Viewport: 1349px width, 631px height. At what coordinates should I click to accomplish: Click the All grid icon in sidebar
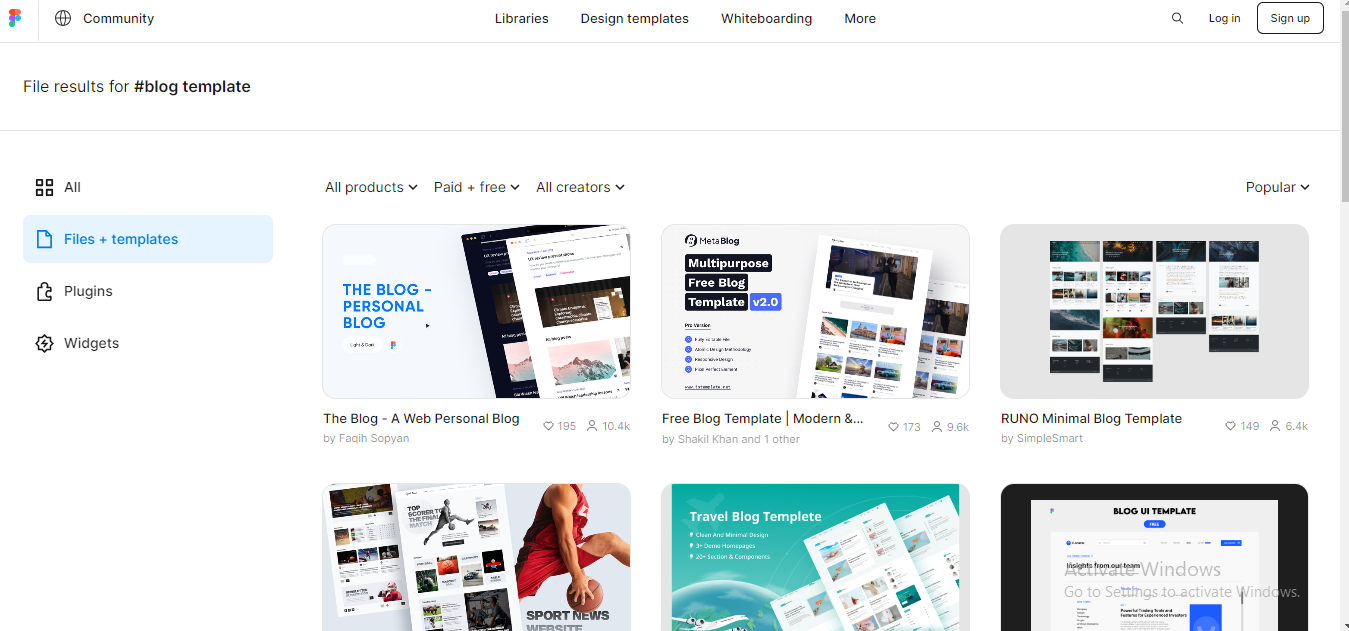point(44,187)
